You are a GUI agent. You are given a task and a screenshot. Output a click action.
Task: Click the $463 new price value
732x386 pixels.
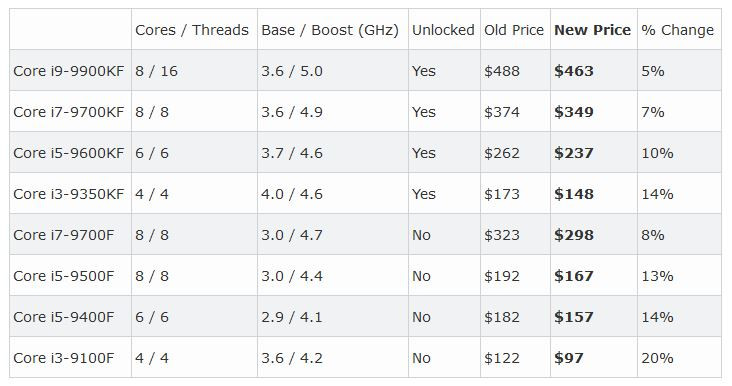tap(574, 71)
